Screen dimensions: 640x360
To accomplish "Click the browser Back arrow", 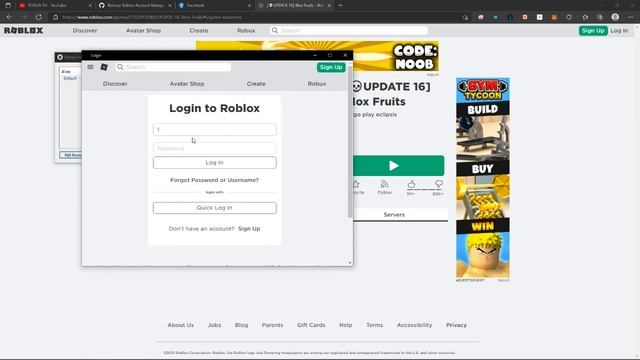I will pos(9,17).
